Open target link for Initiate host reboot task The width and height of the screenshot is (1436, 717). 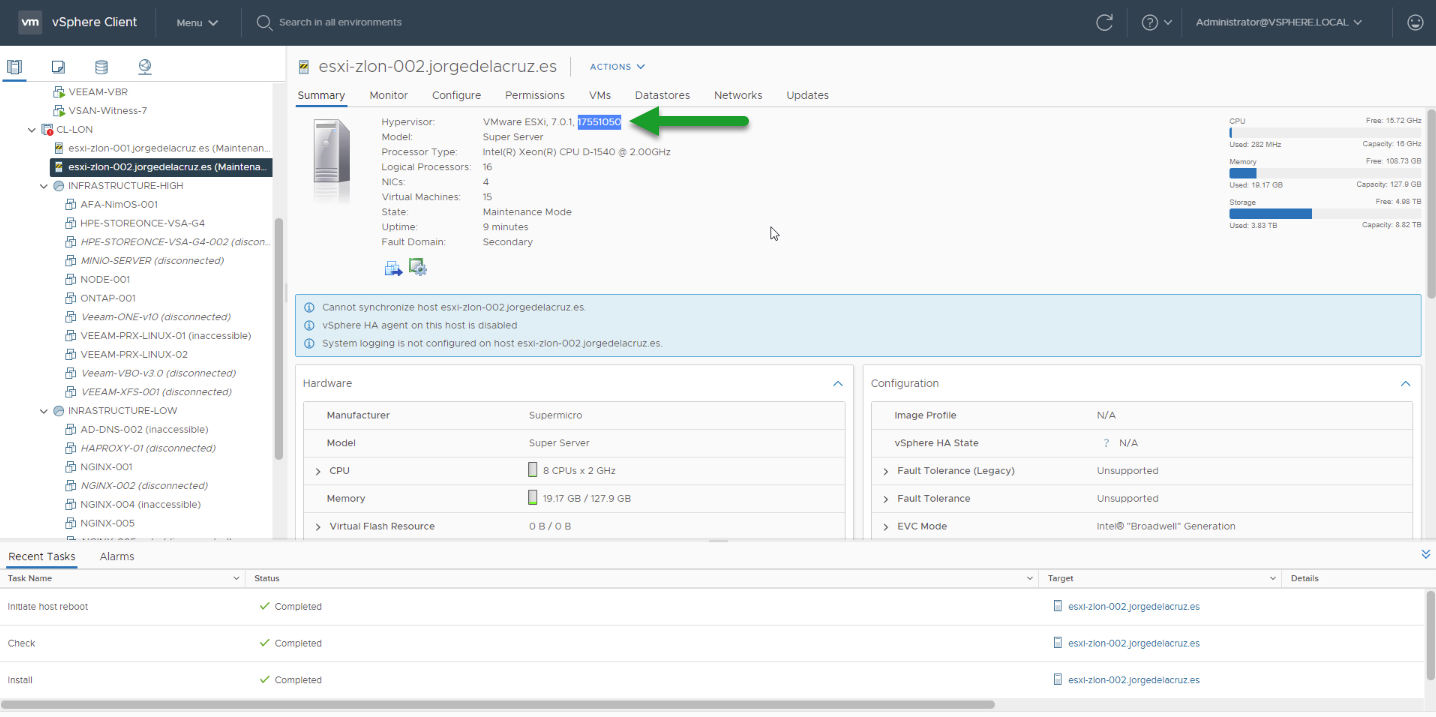(1133, 606)
